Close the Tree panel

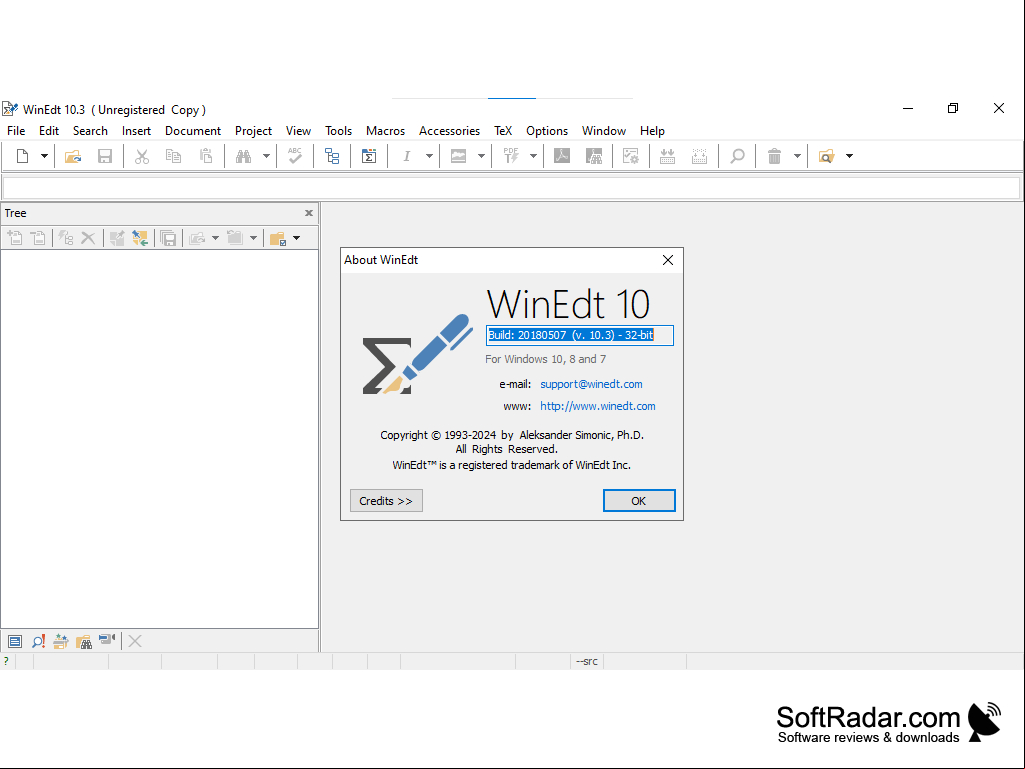[309, 213]
